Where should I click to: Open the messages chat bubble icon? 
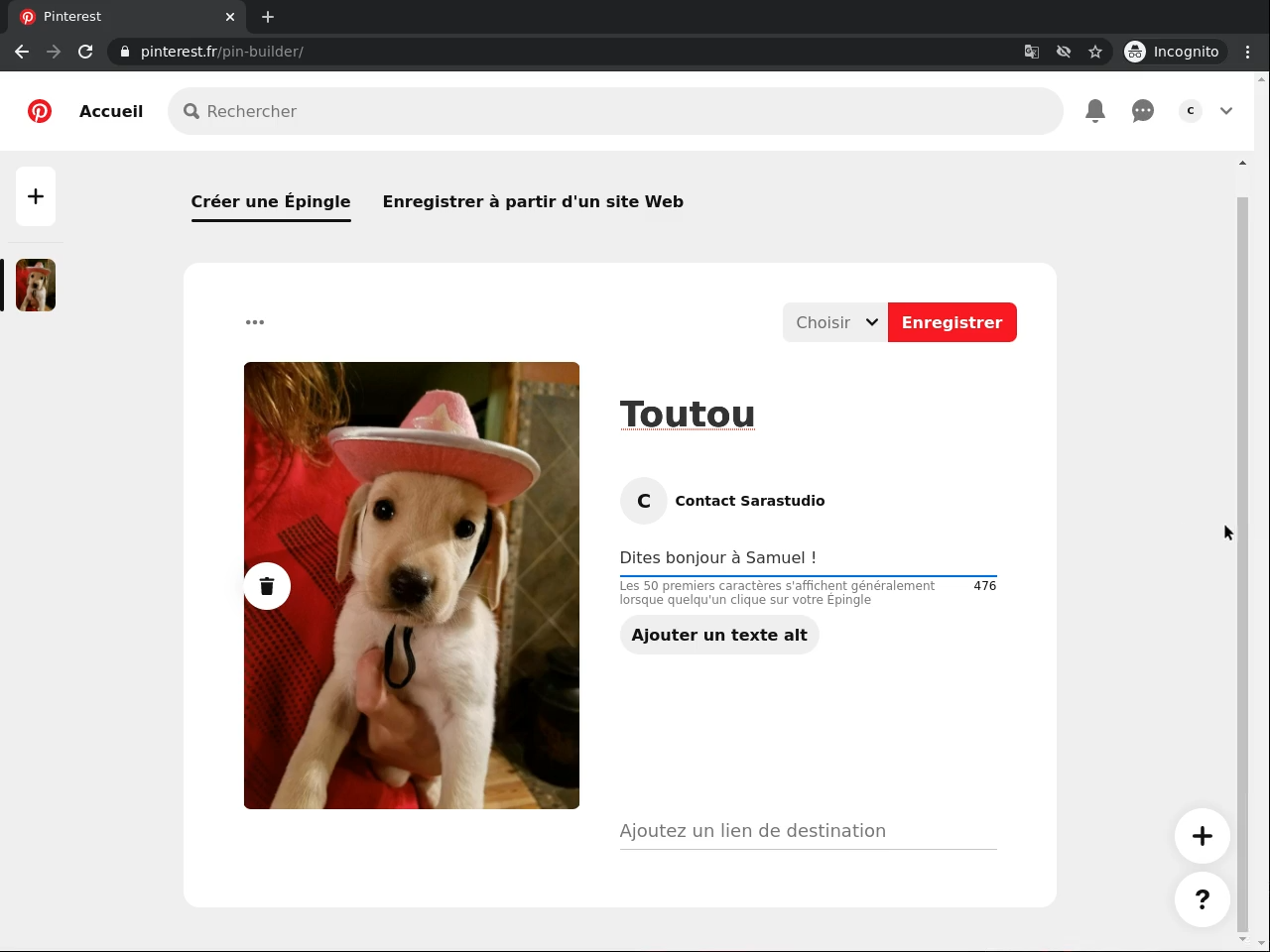(1143, 111)
